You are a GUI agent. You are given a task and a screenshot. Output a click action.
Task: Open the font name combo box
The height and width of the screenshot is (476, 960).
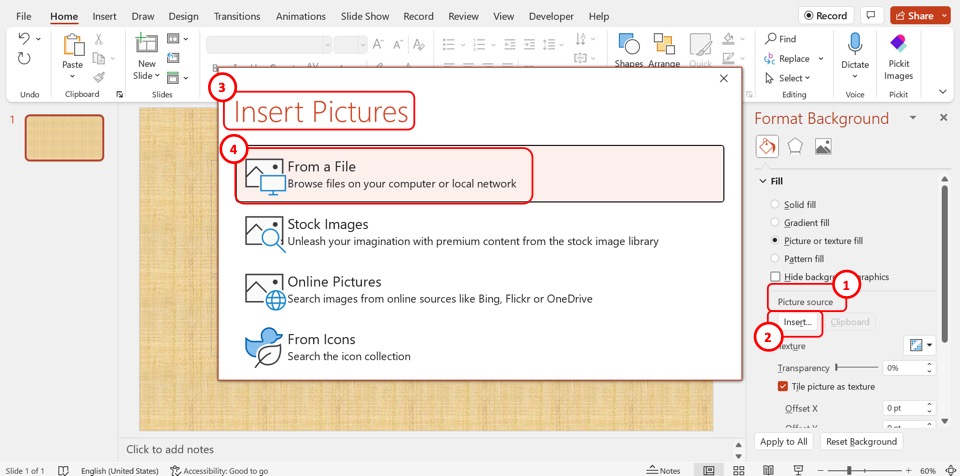pyautogui.click(x=269, y=45)
